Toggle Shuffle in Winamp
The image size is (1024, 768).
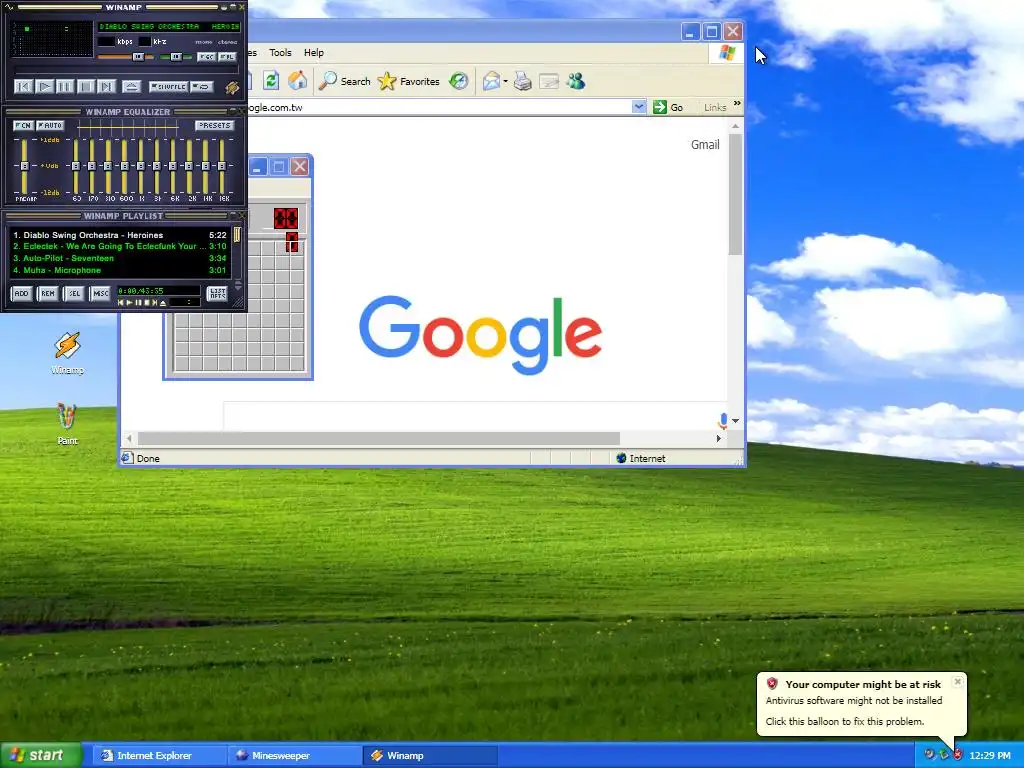click(x=168, y=86)
